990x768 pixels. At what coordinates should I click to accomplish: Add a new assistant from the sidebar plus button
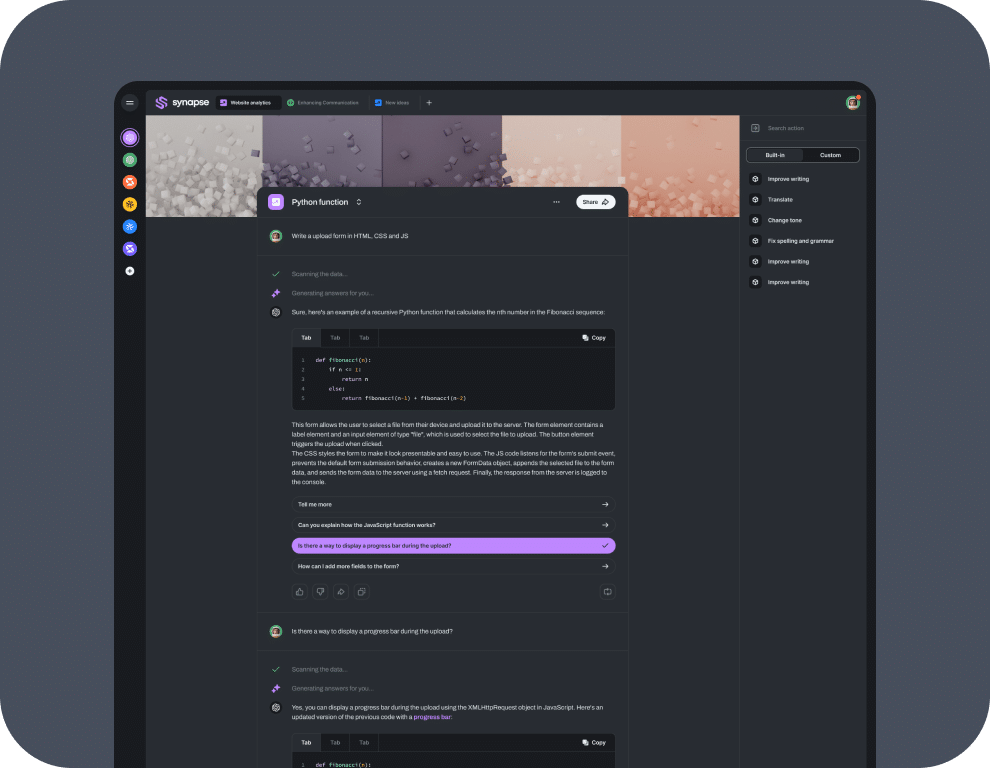pos(130,271)
